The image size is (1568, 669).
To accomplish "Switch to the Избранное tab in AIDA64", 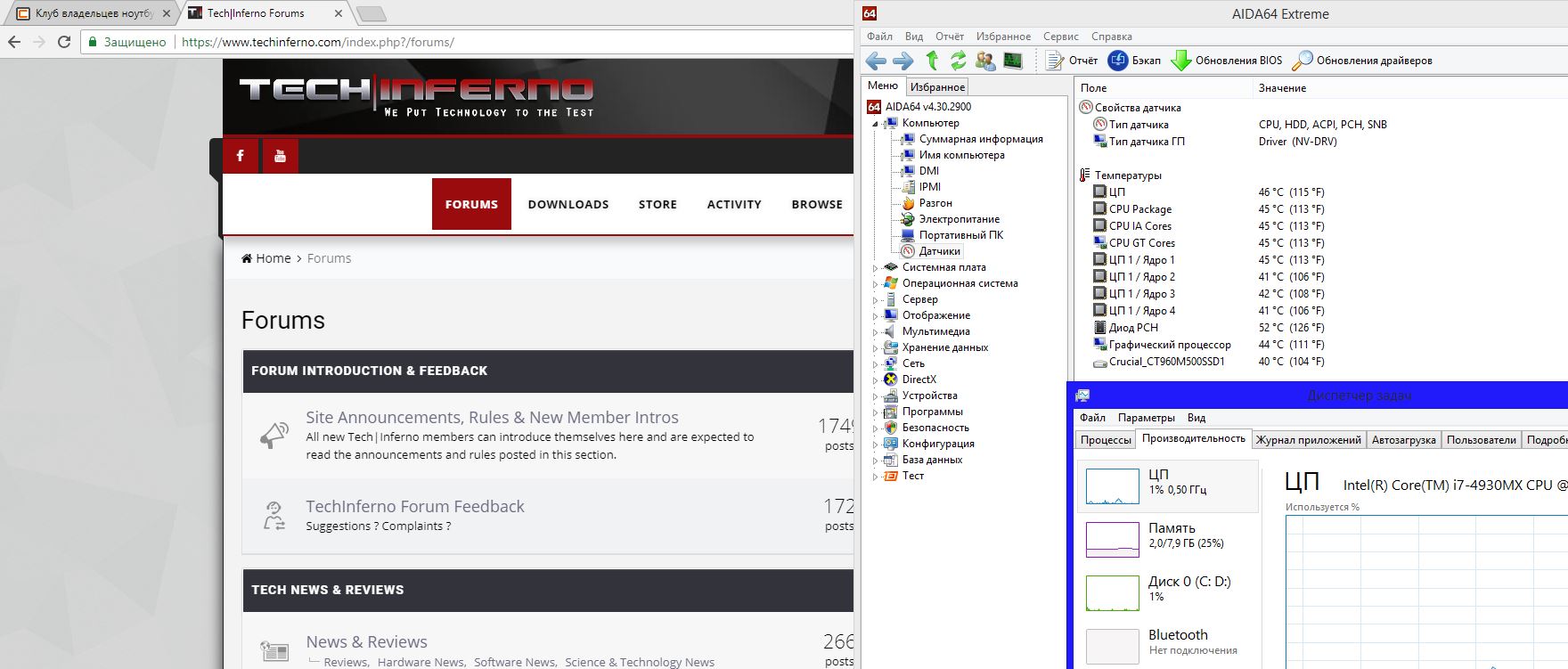I will [937, 87].
